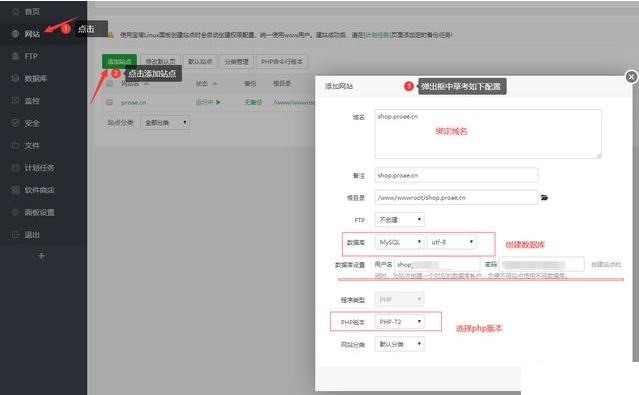
Task: Open 分类管理 category management
Action: coord(236,62)
